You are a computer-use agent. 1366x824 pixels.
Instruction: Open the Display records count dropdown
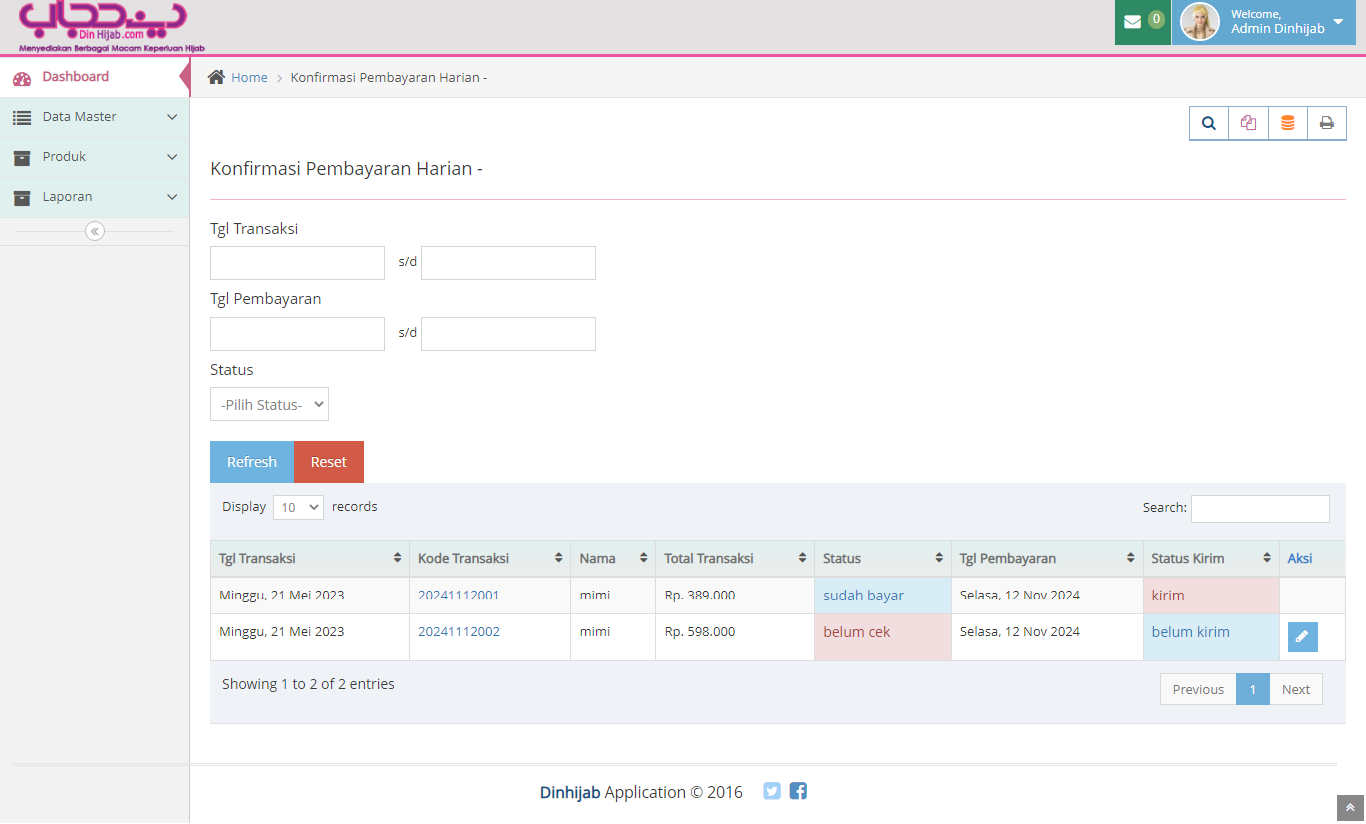pos(298,507)
